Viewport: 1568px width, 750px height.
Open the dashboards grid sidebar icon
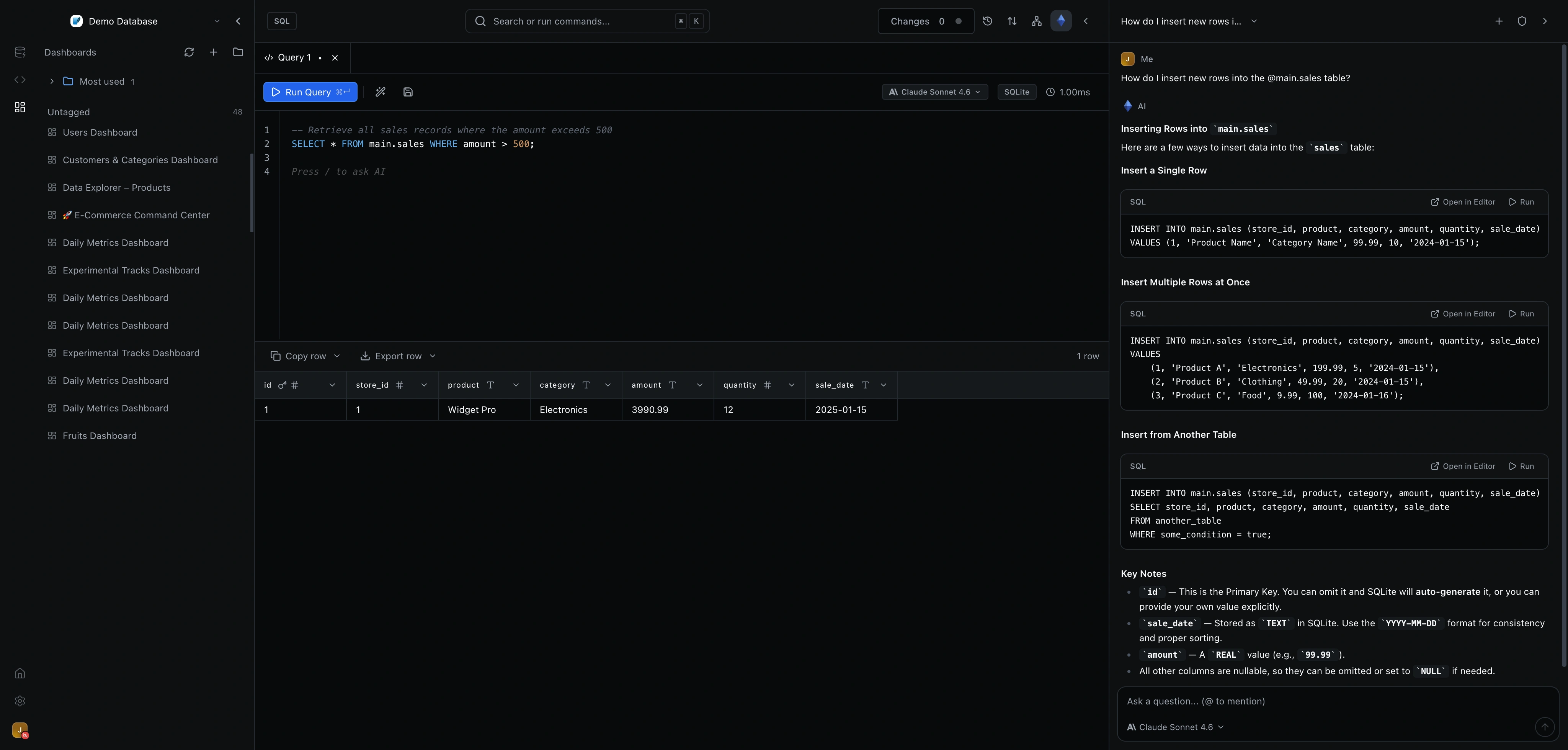[x=20, y=107]
